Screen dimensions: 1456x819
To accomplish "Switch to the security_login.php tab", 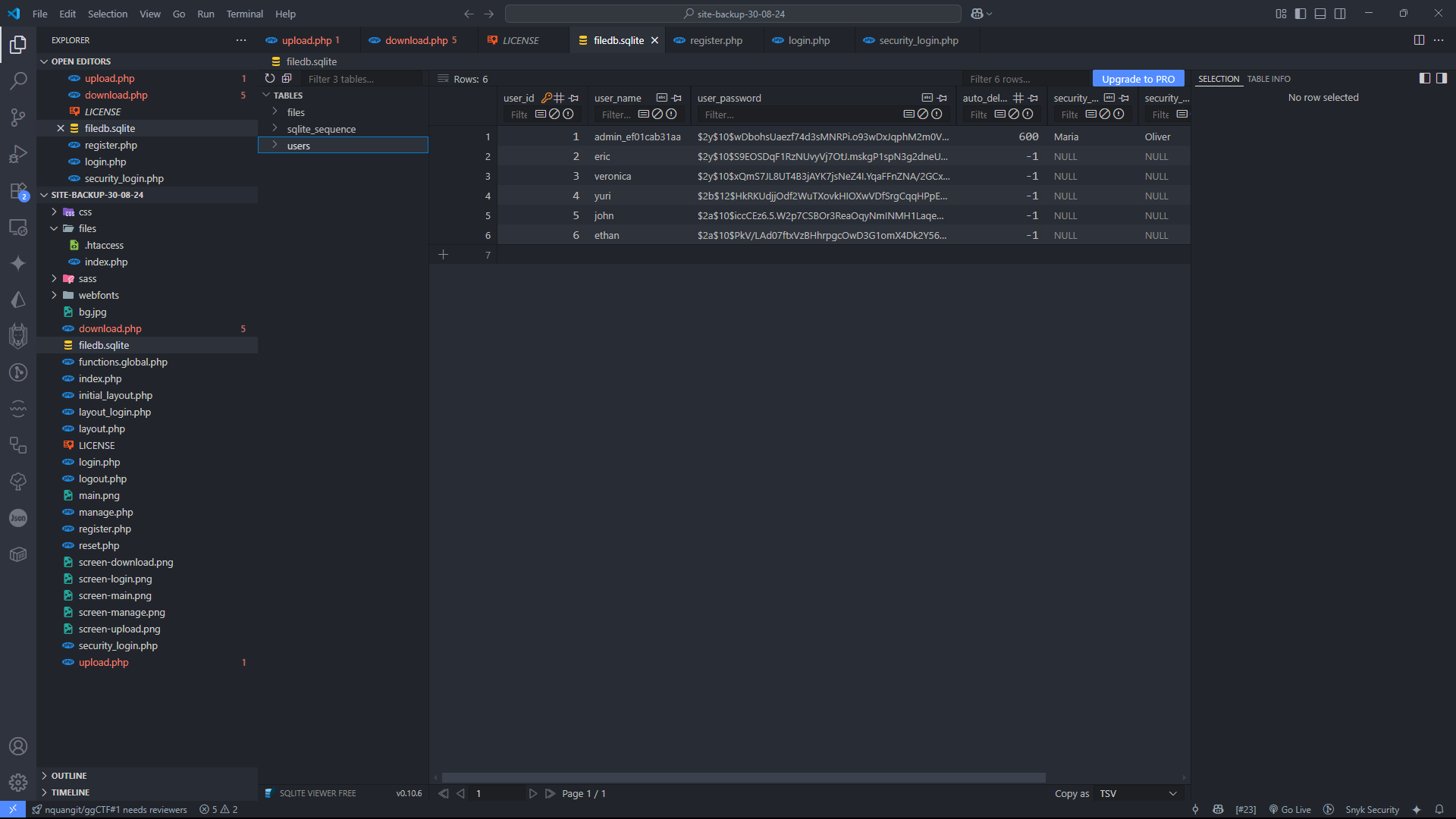I will tap(918, 40).
